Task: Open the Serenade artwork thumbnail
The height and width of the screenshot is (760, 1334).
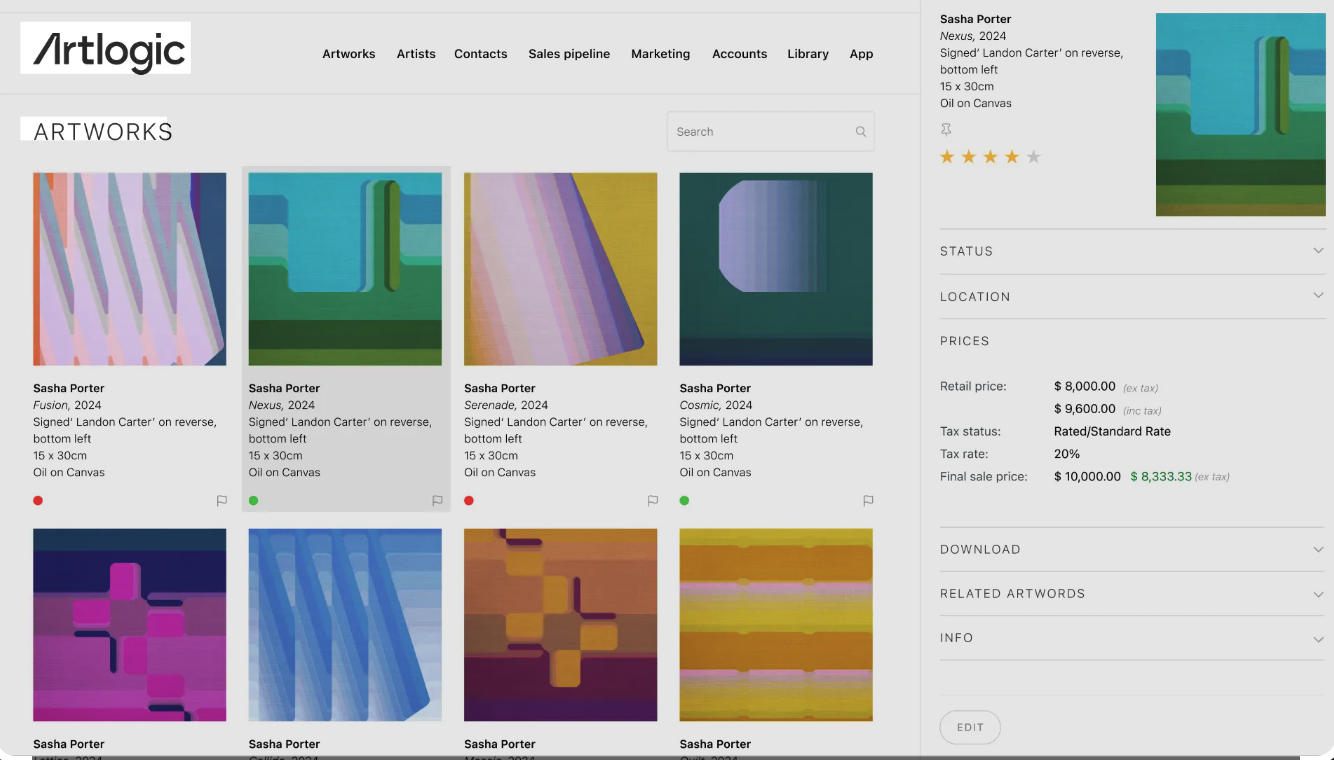Action: 561,269
